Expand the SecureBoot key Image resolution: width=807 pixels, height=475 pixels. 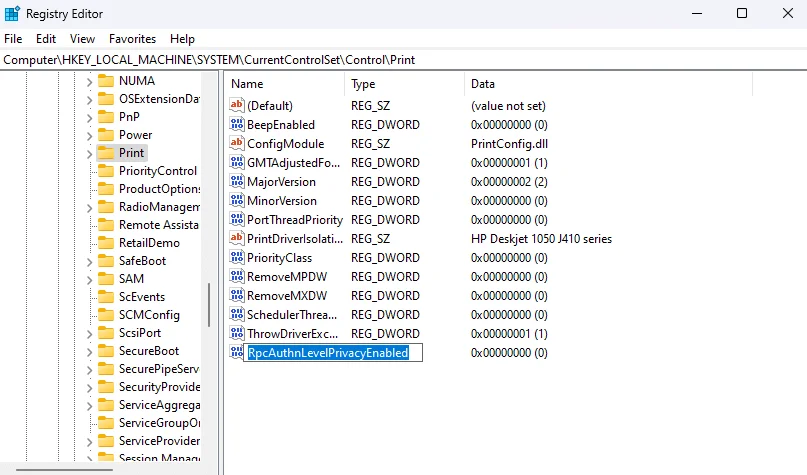89,351
